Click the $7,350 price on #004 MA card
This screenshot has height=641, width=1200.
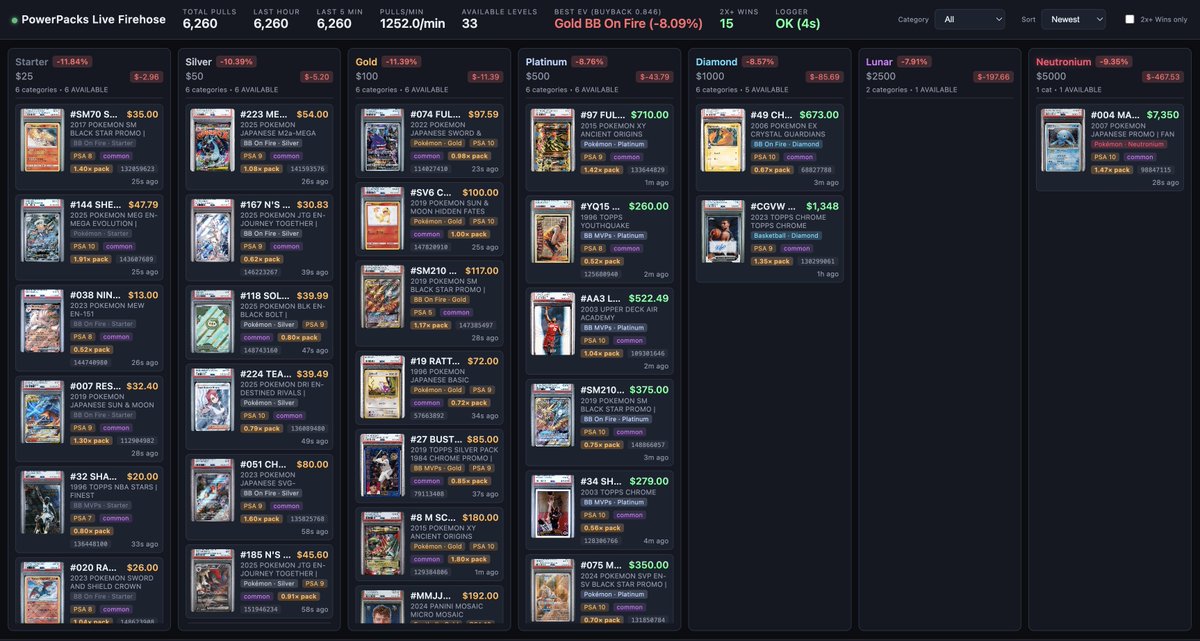point(1163,115)
